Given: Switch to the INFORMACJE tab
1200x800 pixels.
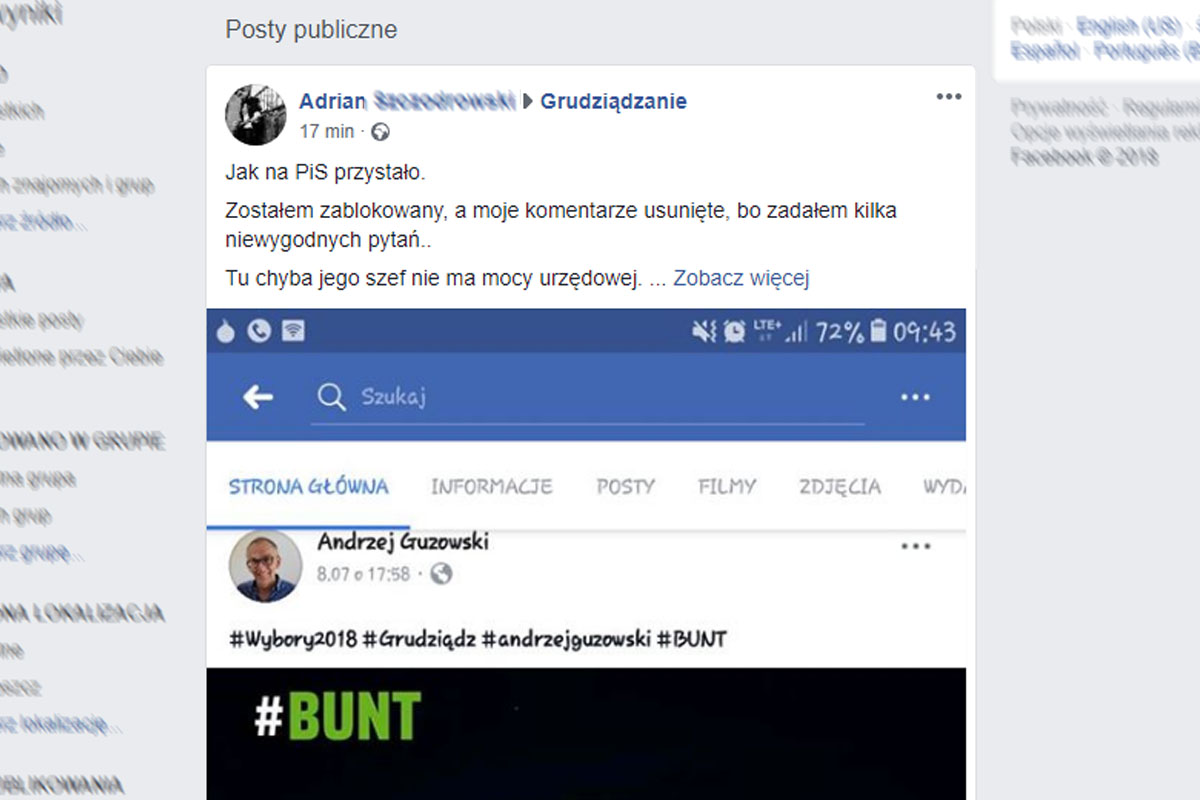Looking at the screenshot, I should 491,487.
